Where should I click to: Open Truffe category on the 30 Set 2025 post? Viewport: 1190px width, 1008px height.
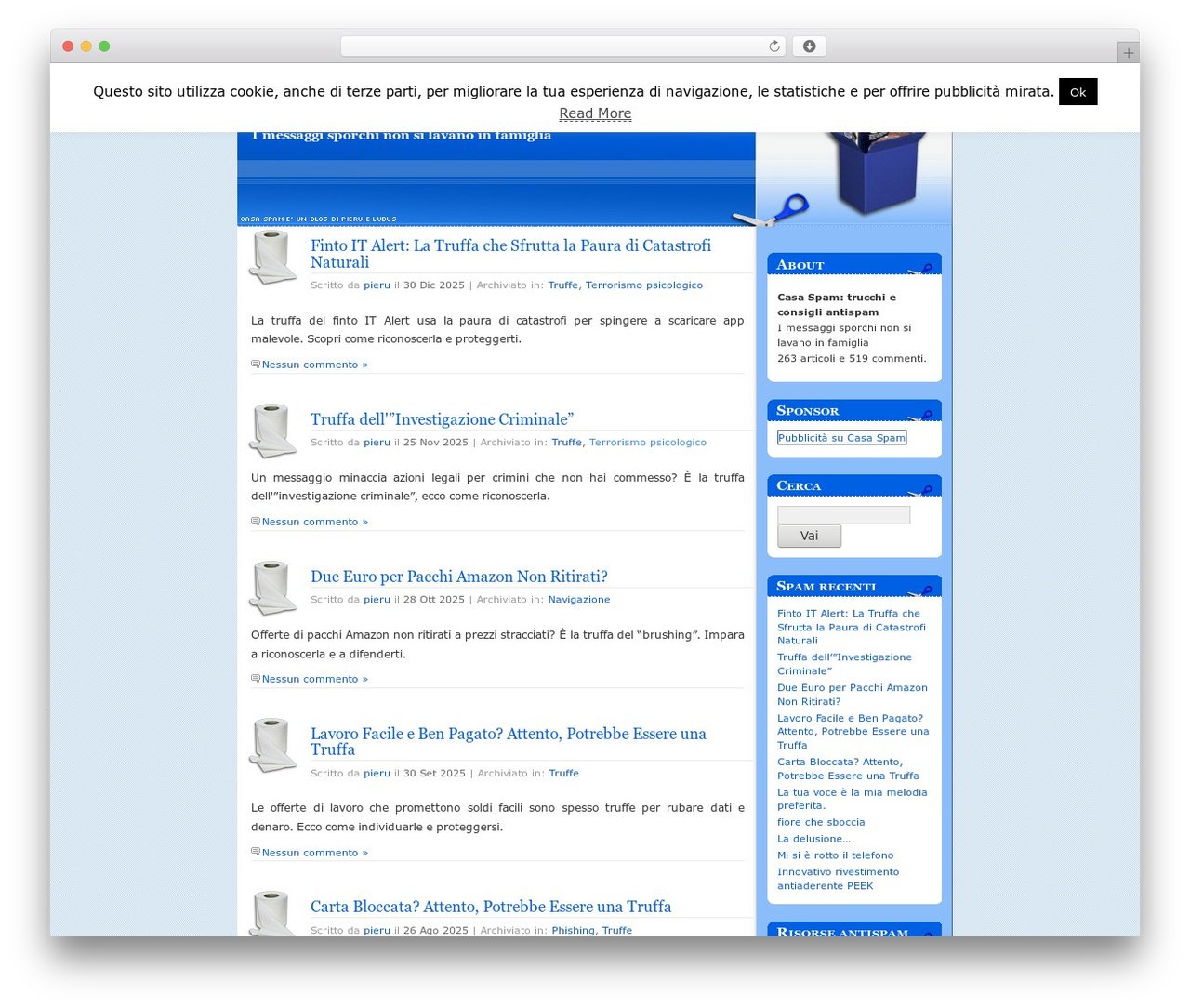point(563,774)
